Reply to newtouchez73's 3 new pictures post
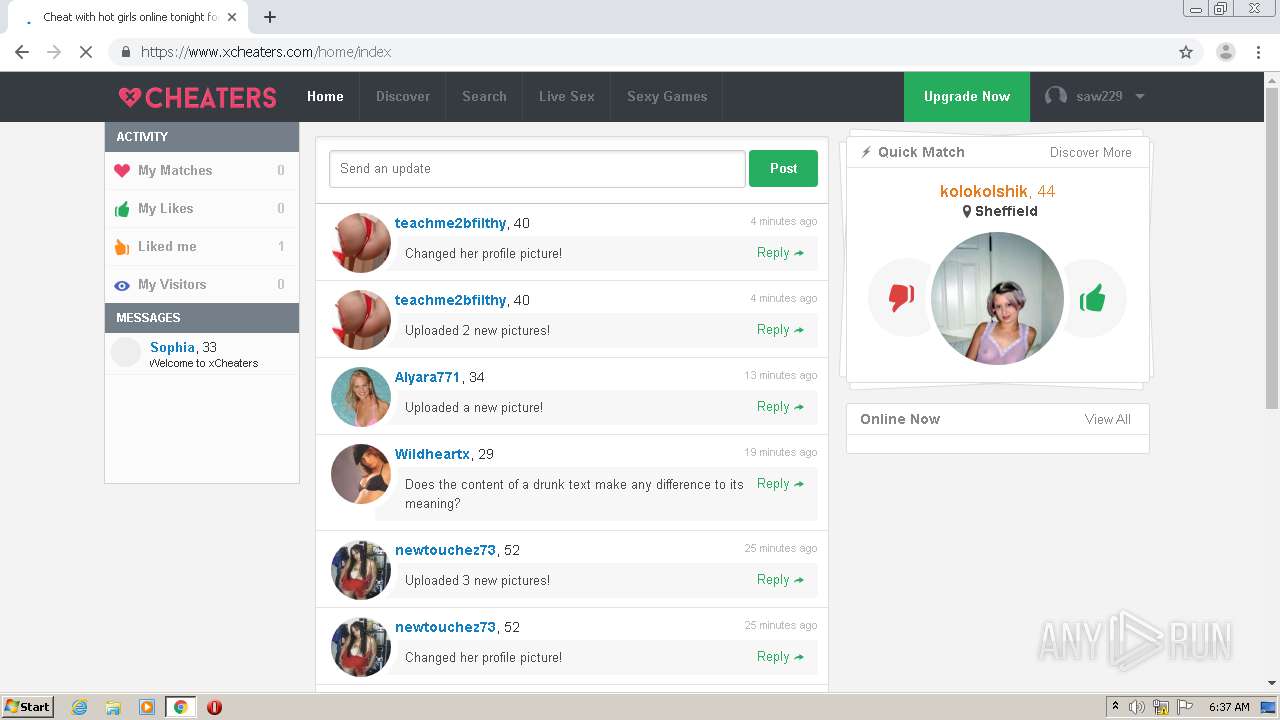Image resolution: width=1280 pixels, height=720 pixels. [780, 579]
